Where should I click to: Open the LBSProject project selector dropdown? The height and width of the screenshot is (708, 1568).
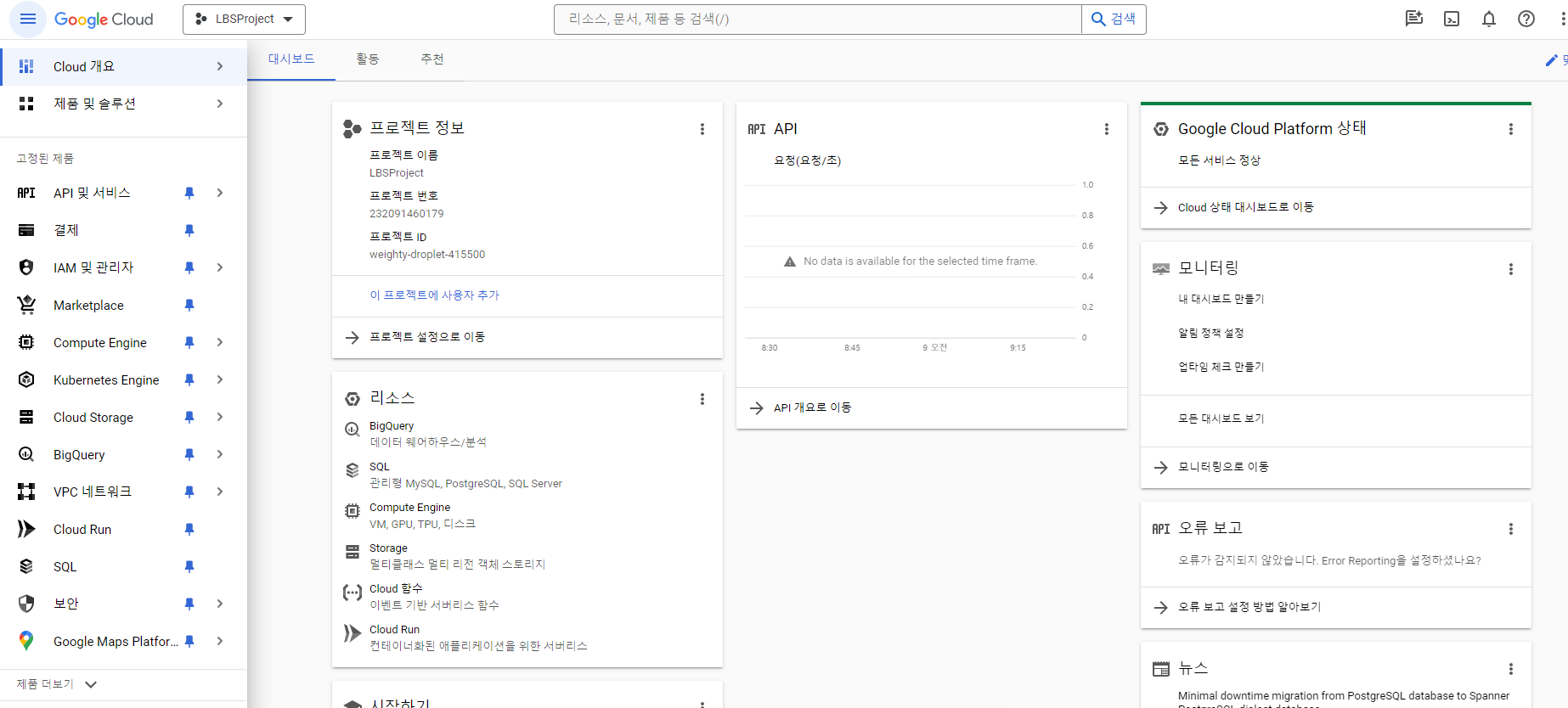click(x=244, y=19)
